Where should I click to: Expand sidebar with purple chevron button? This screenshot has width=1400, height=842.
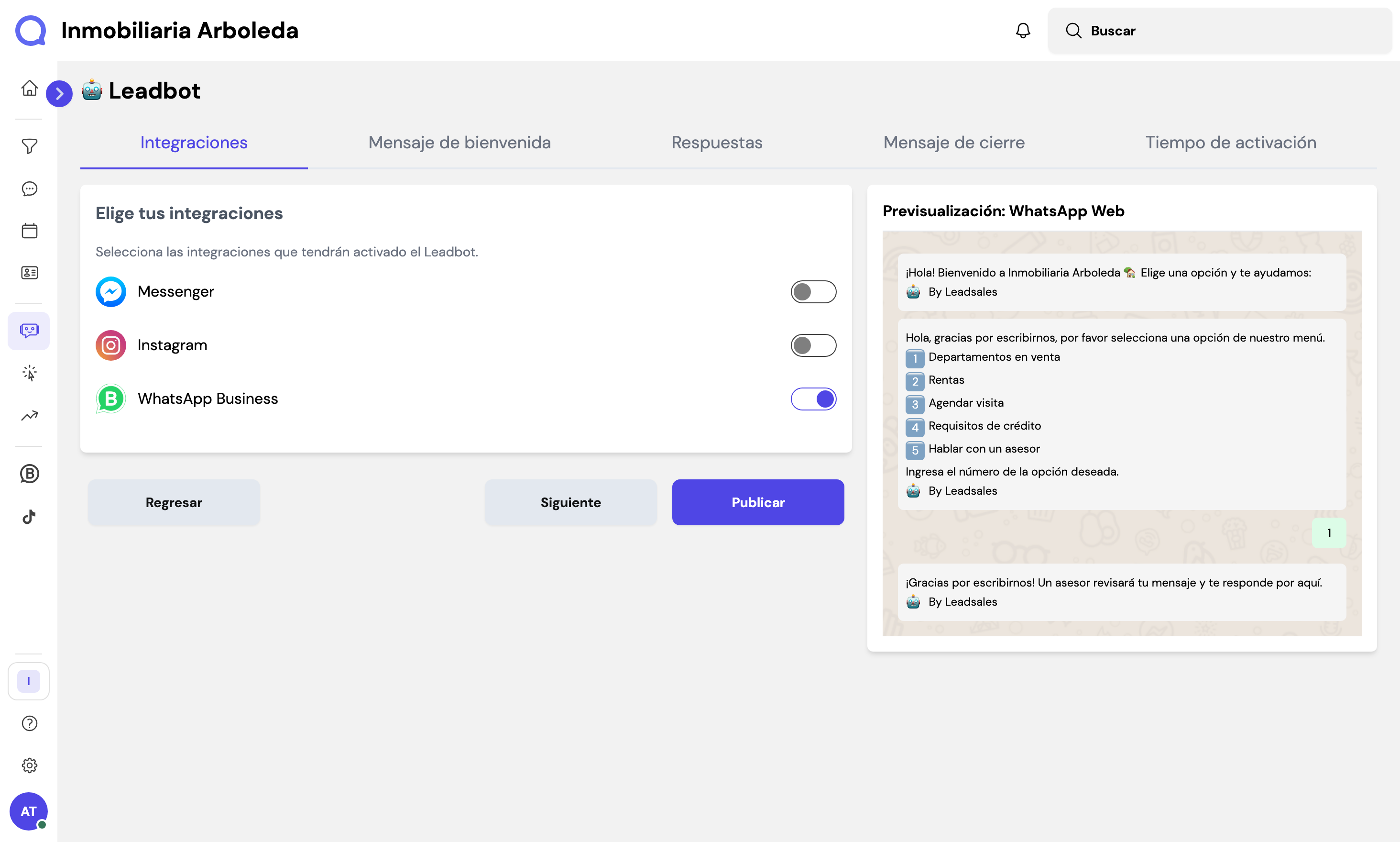pyautogui.click(x=59, y=94)
